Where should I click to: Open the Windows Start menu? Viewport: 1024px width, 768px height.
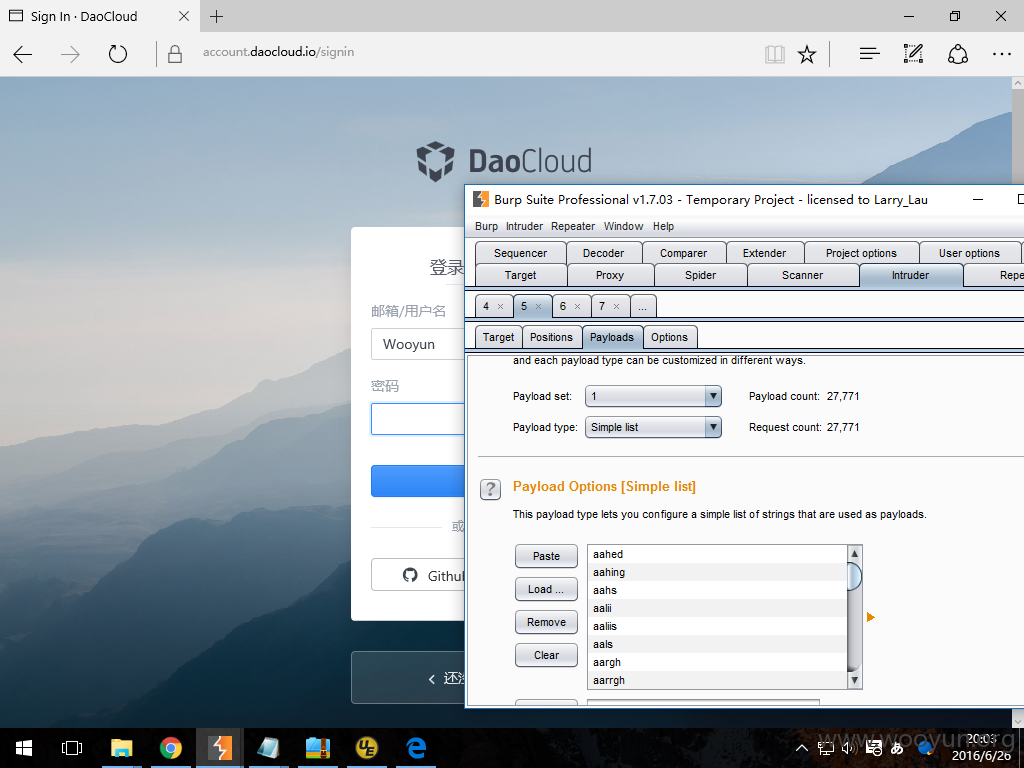[24, 748]
